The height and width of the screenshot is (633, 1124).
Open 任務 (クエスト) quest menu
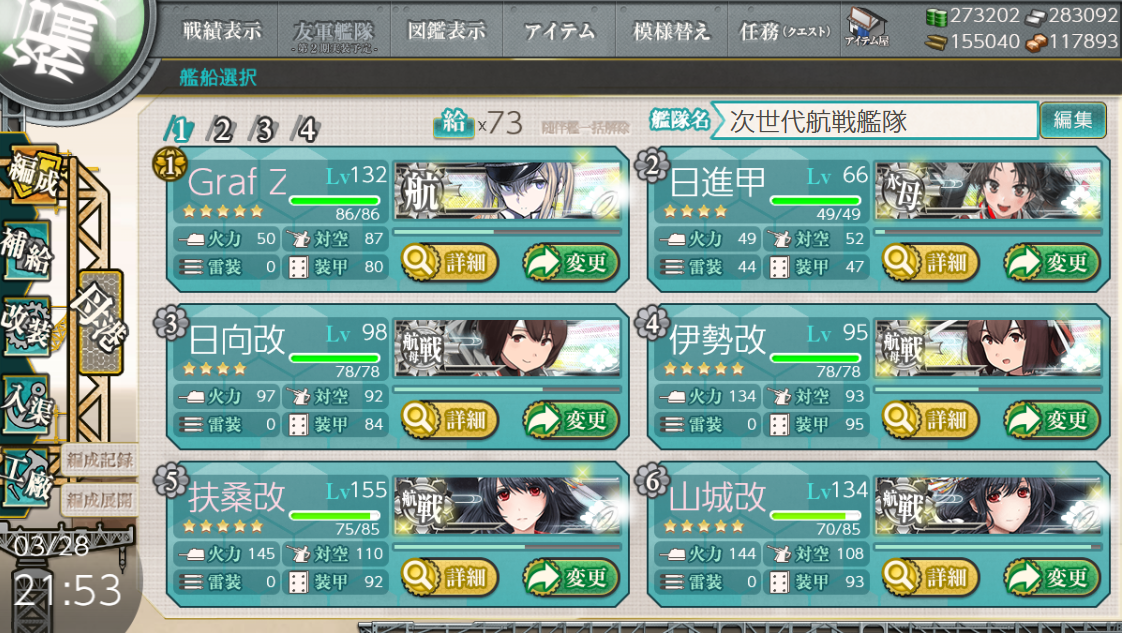click(x=784, y=32)
